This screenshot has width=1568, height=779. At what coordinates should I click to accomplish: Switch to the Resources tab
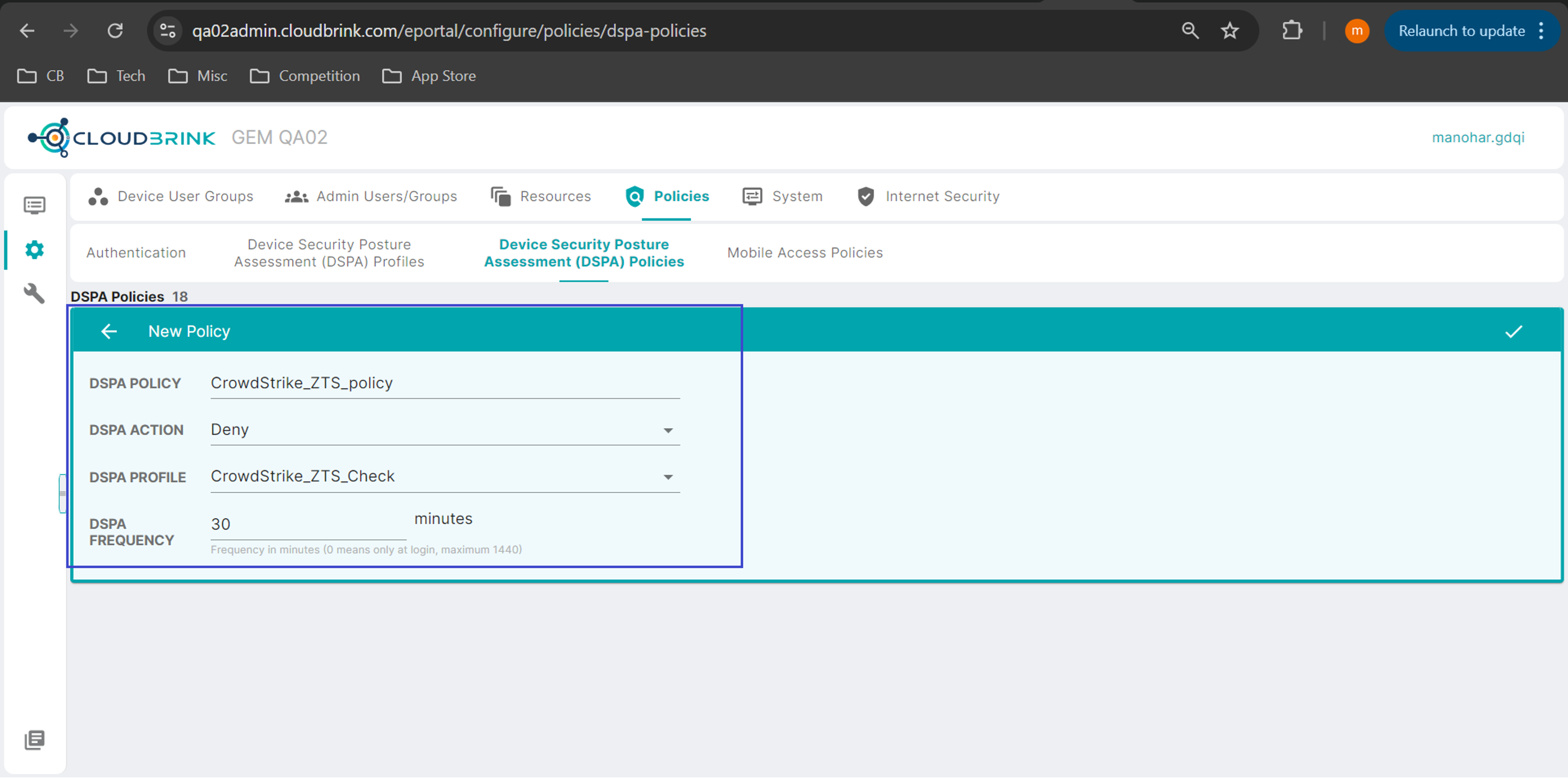(x=541, y=197)
